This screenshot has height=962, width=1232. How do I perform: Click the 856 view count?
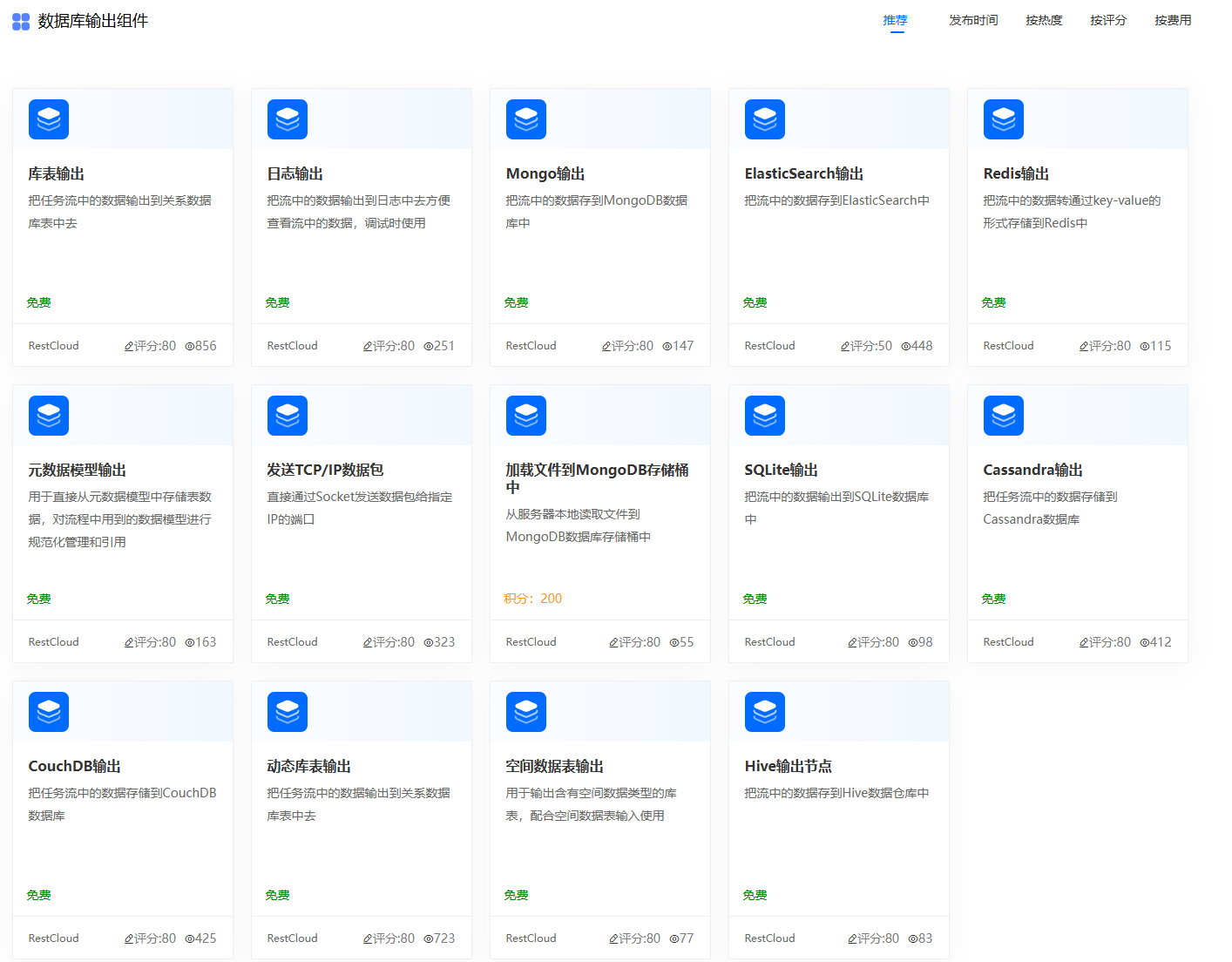[x=206, y=347]
